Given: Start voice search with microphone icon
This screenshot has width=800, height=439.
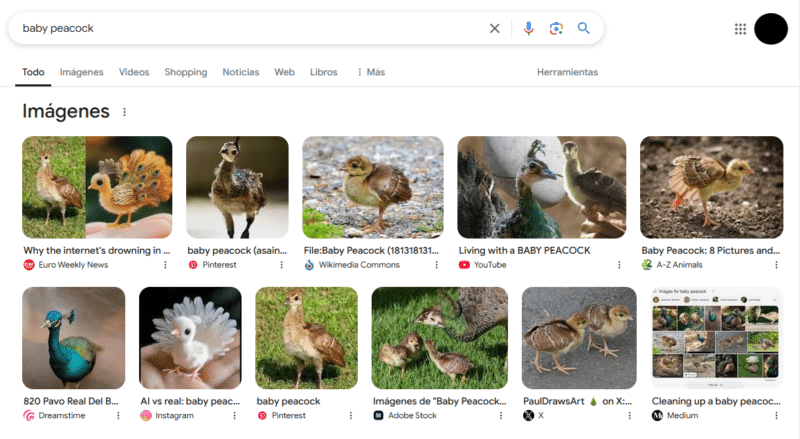Looking at the screenshot, I should pos(529,29).
